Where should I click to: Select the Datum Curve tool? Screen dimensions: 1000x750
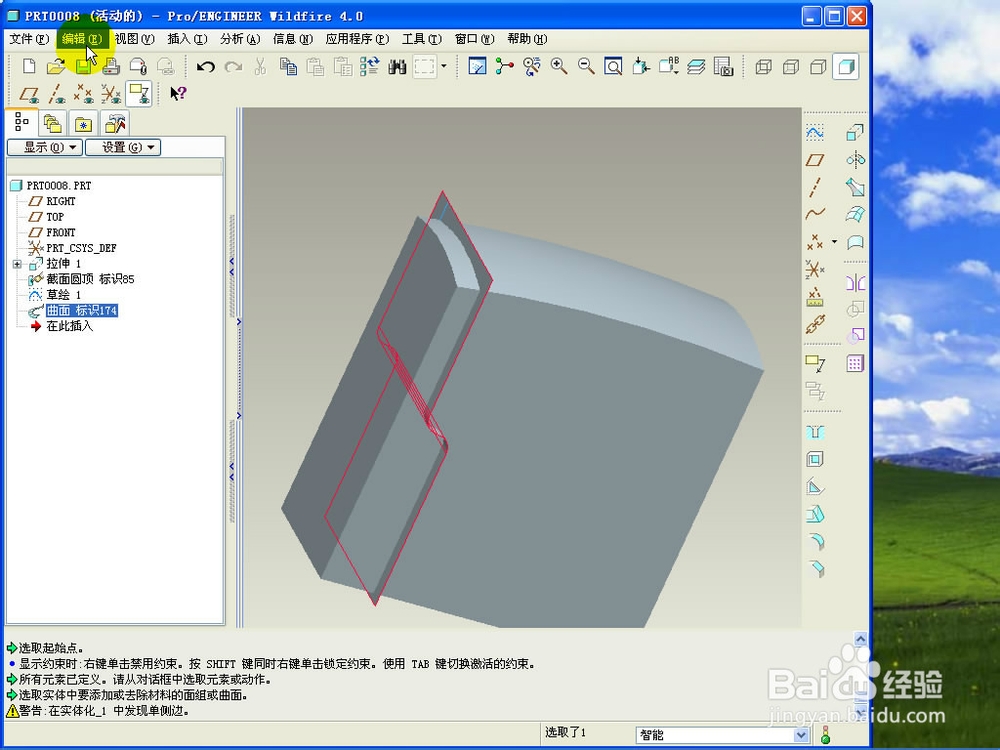[x=814, y=214]
